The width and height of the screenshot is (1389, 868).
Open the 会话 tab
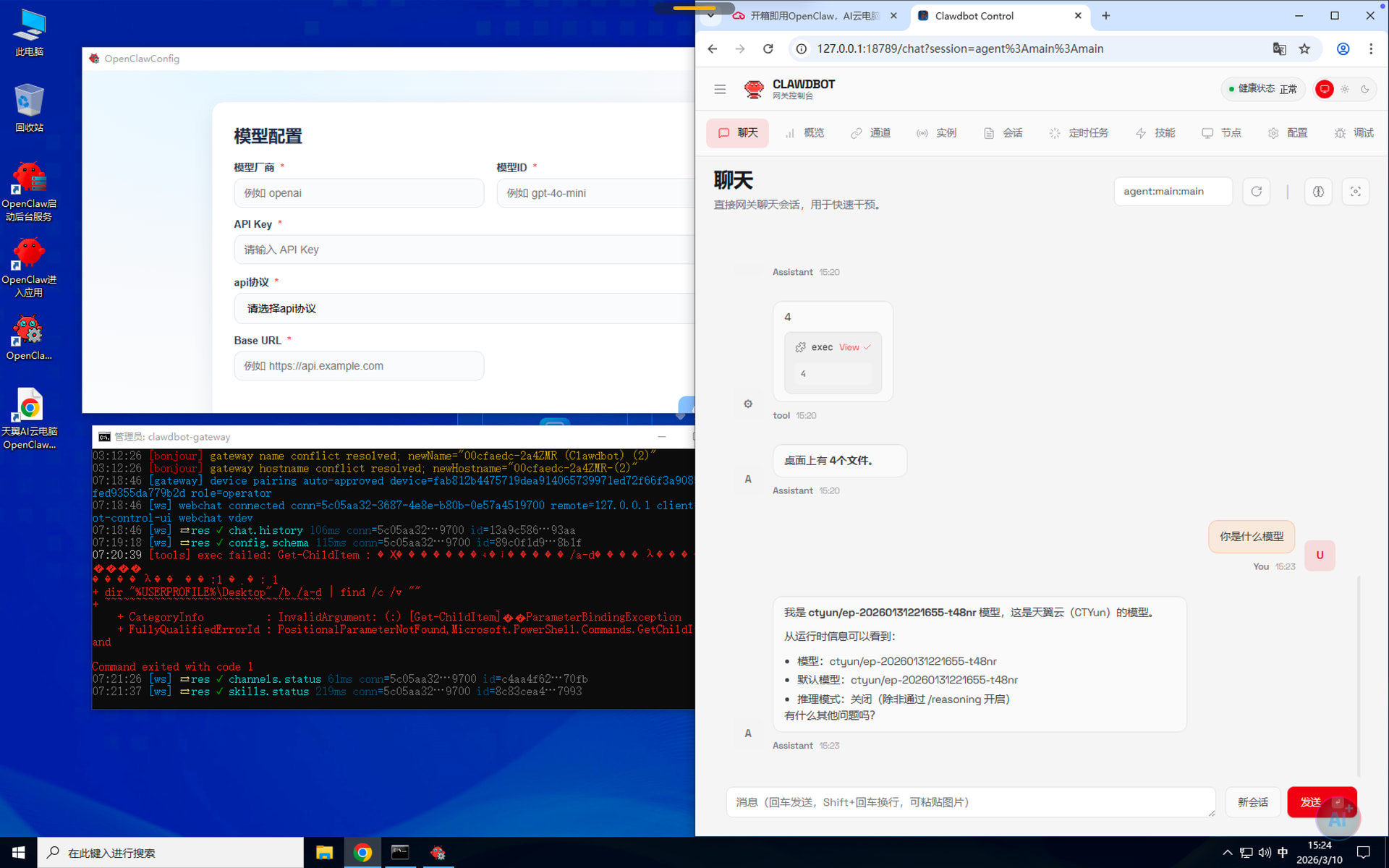(1003, 133)
